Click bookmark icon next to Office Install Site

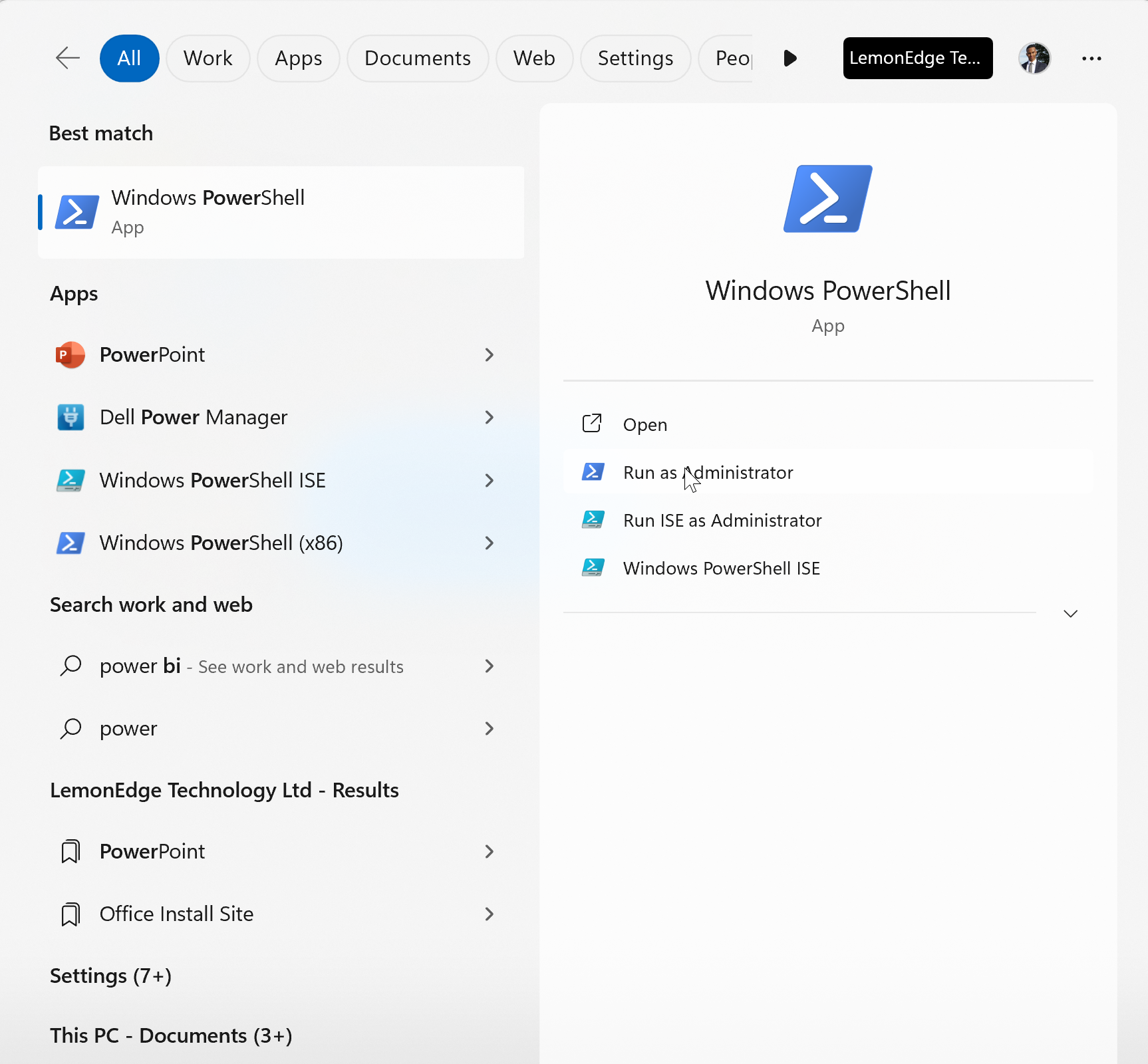[x=71, y=914]
